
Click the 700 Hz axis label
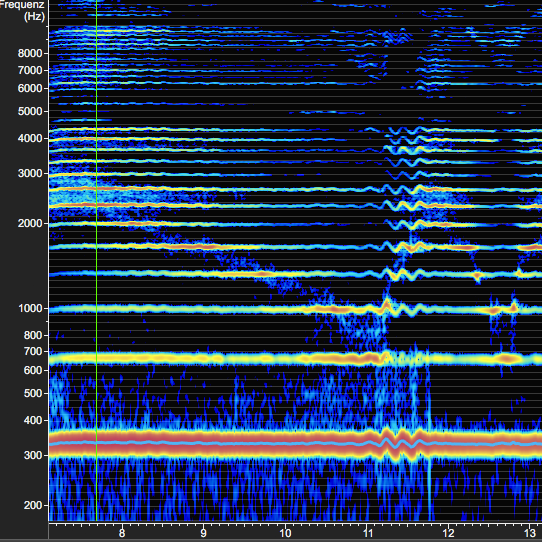tap(33, 352)
